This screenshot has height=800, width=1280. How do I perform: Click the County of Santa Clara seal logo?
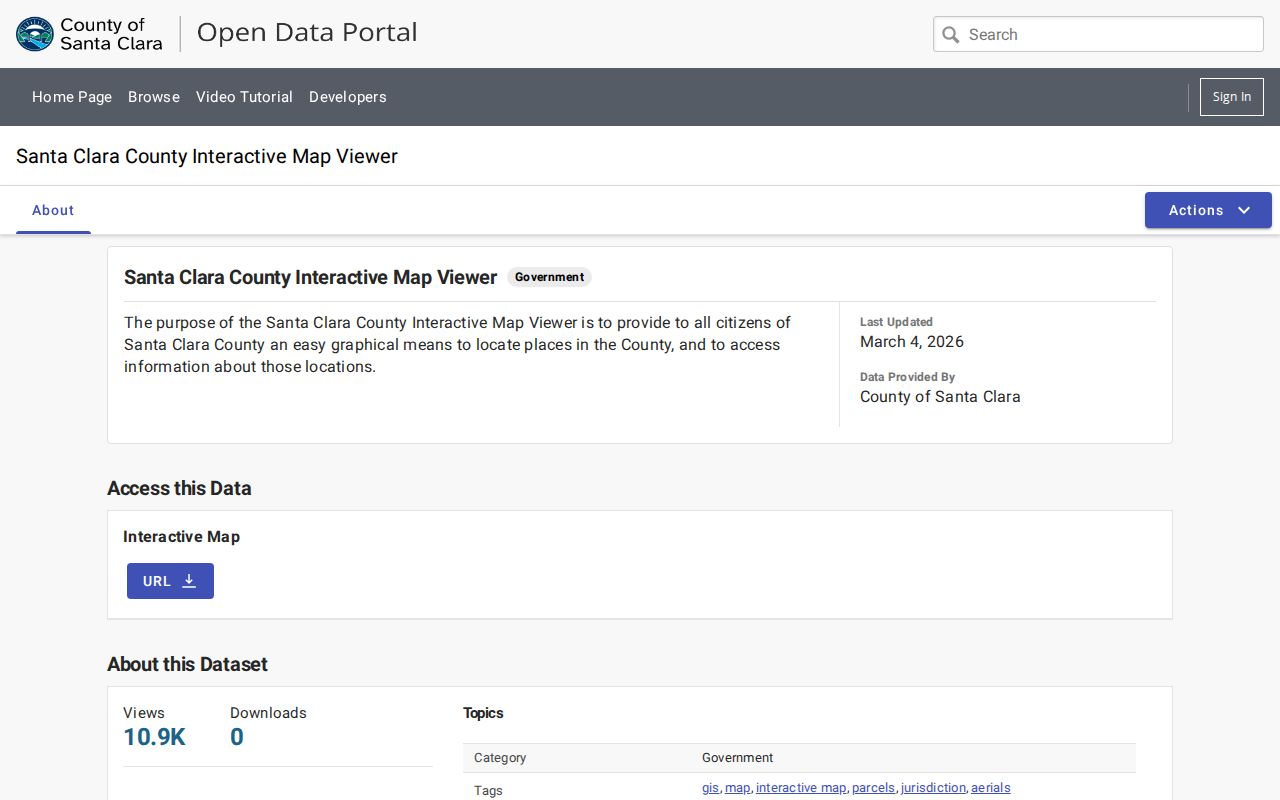(x=35, y=34)
